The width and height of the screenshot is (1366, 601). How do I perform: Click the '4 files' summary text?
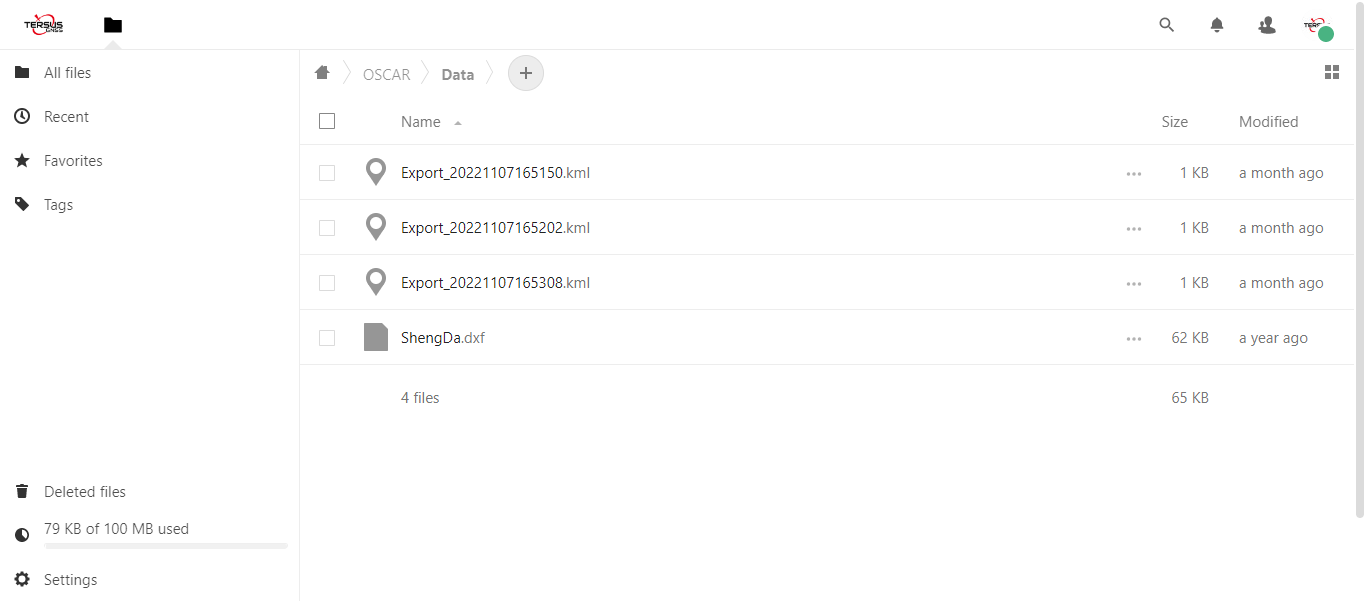(420, 398)
